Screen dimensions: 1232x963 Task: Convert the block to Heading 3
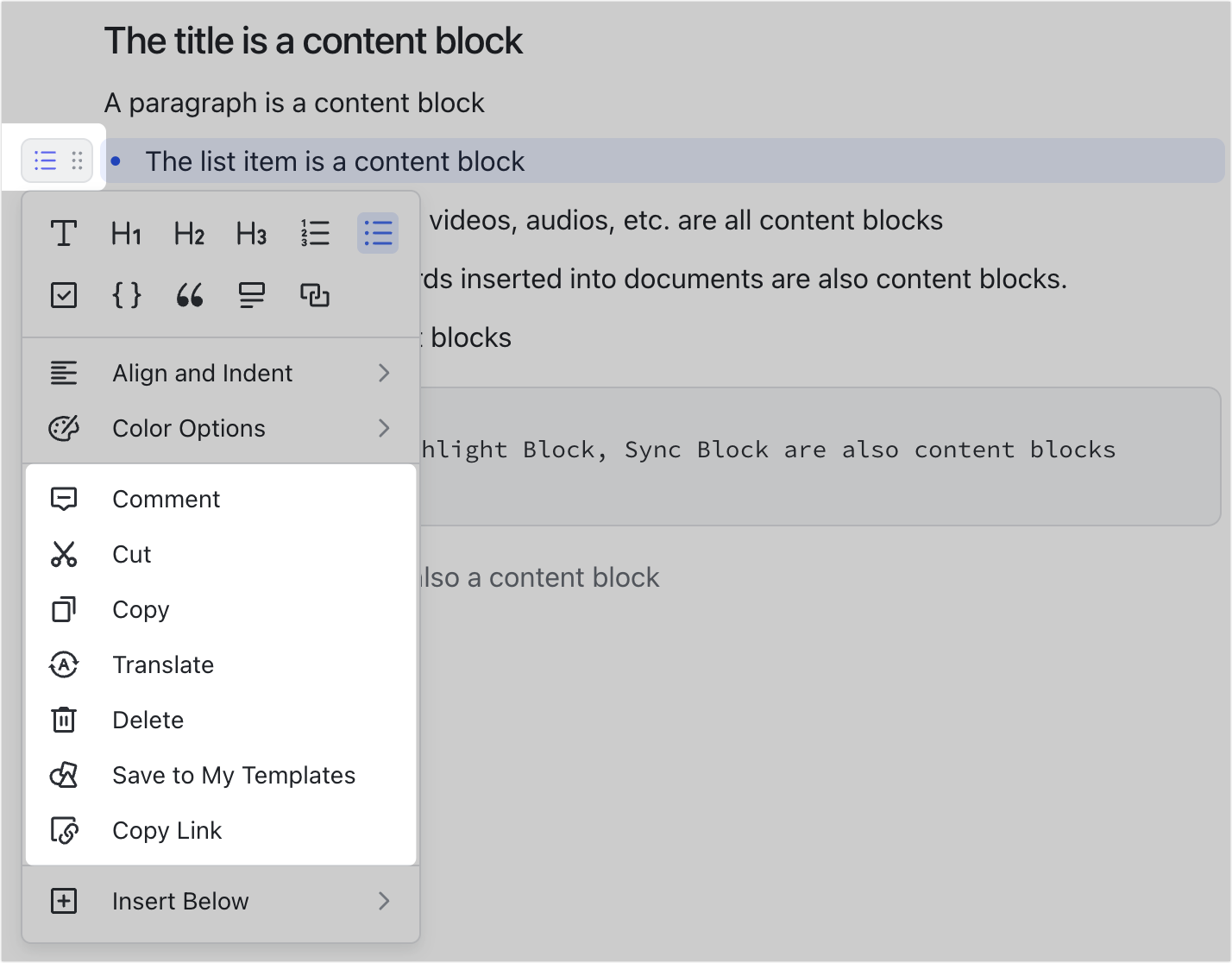(x=251, y=233)
